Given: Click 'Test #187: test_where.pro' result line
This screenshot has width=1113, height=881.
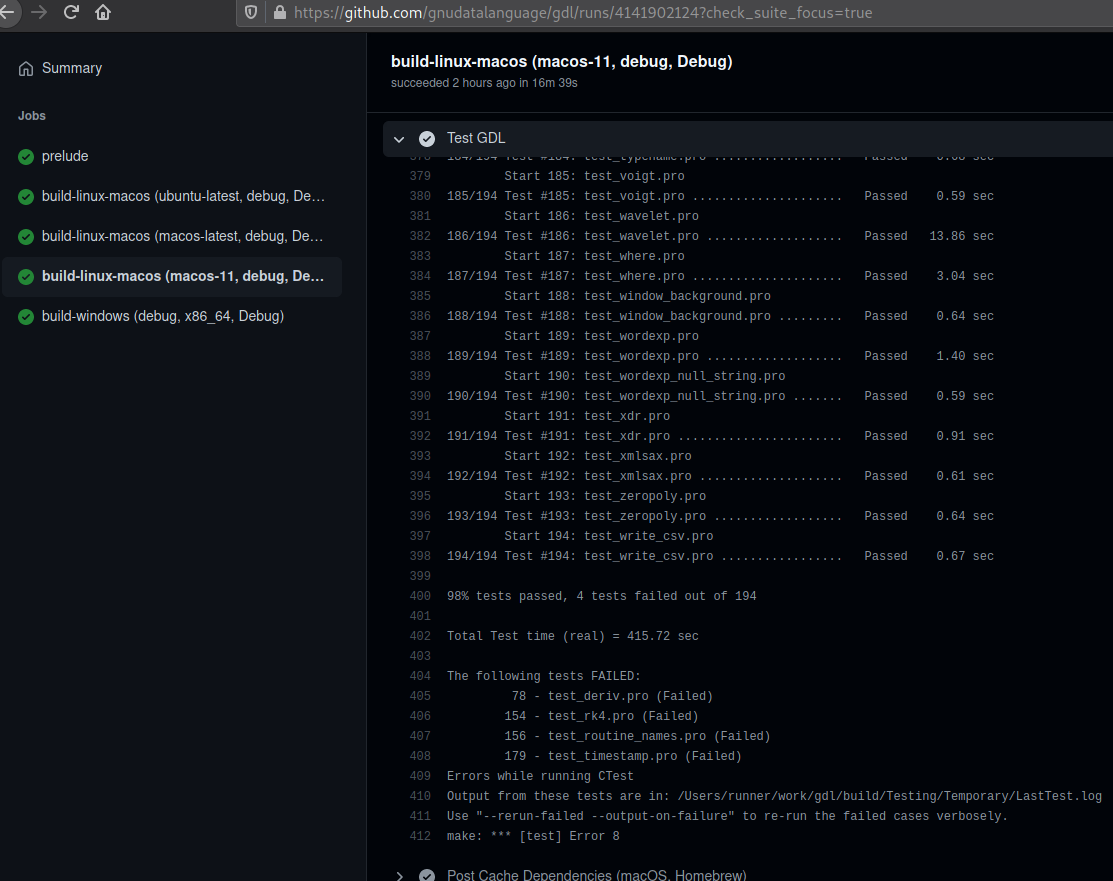Looking at the screenshot, I should pos(720,276).
